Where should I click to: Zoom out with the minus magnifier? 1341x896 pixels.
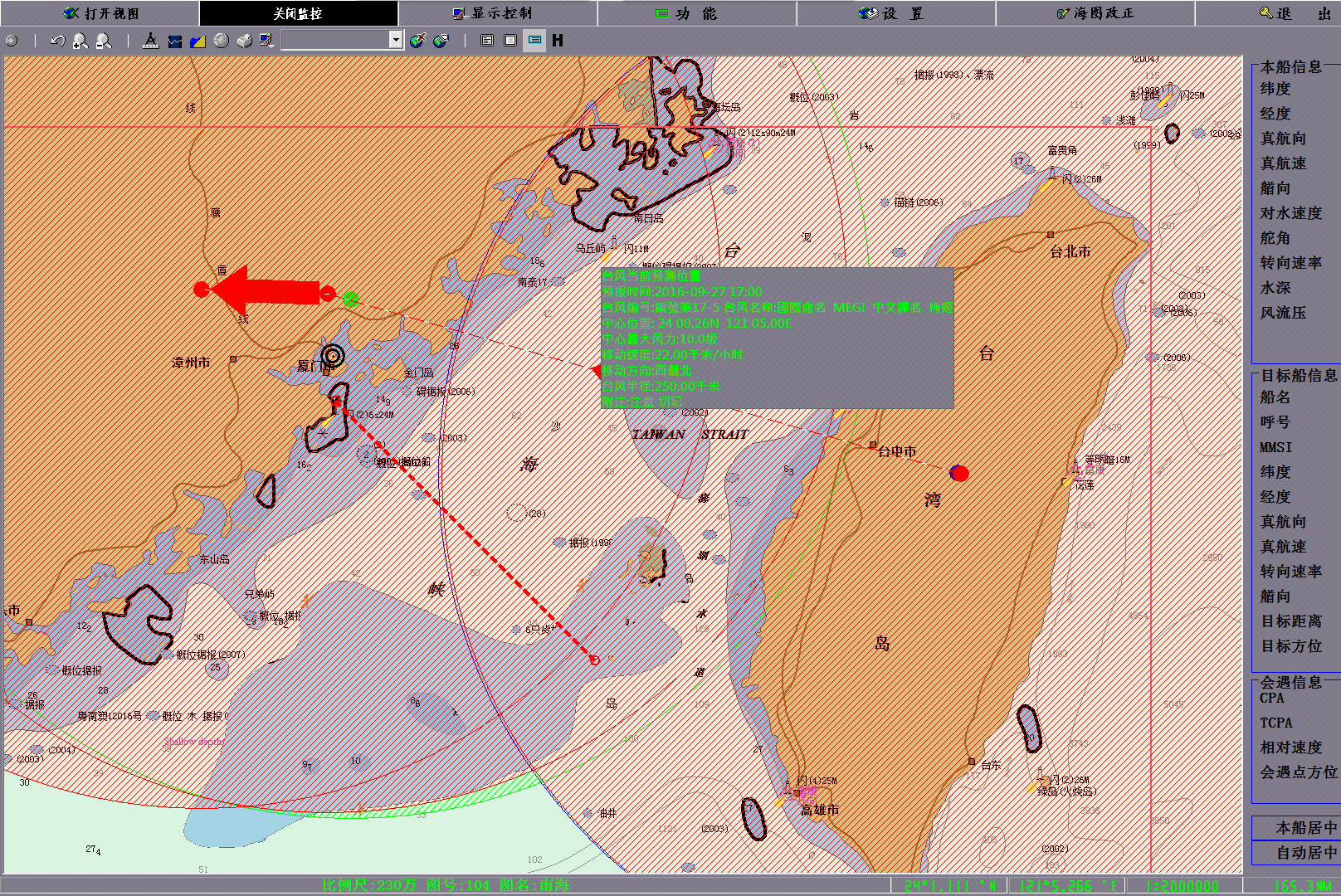point(104,41)
